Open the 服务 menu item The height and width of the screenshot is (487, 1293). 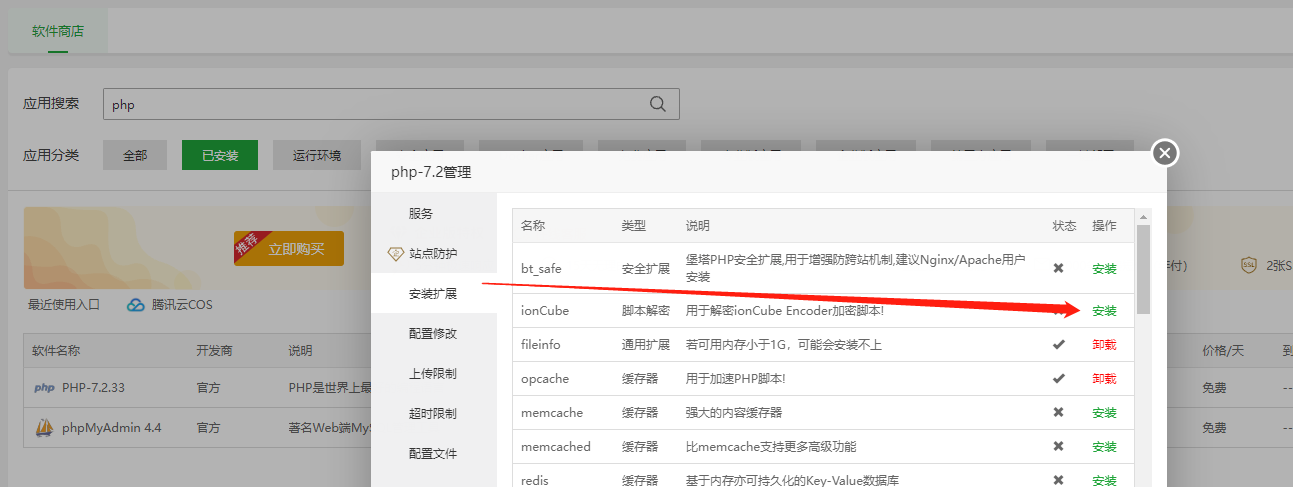tap(433, 214)
